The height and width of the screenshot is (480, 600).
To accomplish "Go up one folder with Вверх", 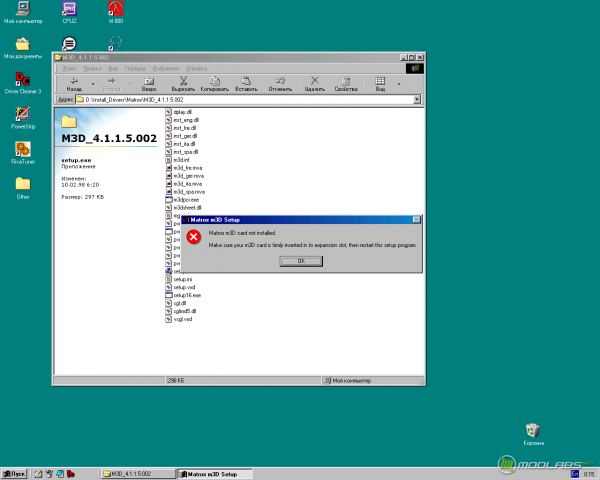I will (x=149, y=84).
